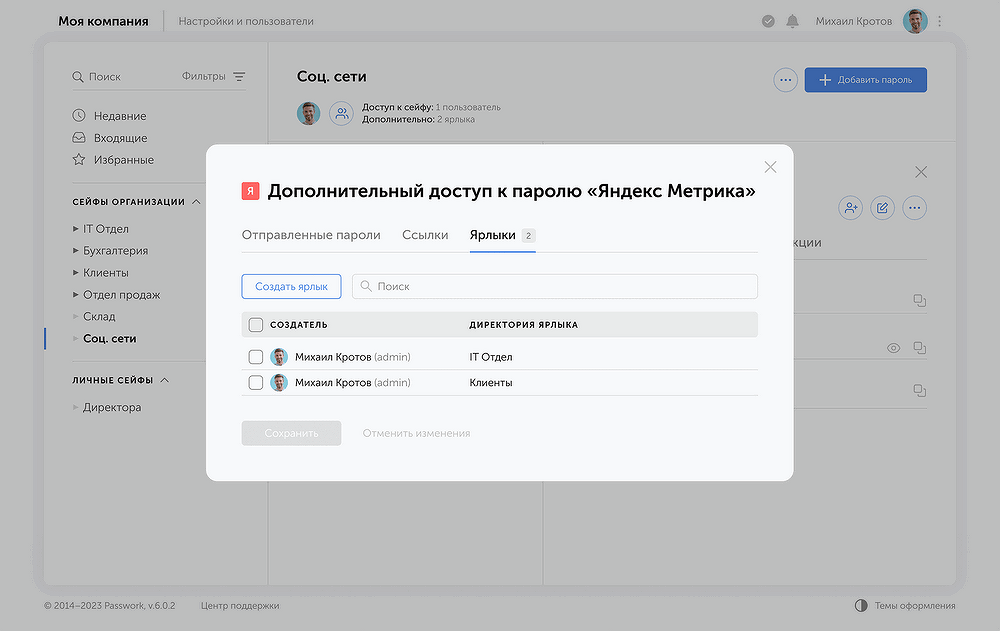Screen dimensions: 1000x631
Task: Click the add user icon in right panel
Action: (850, 208)
